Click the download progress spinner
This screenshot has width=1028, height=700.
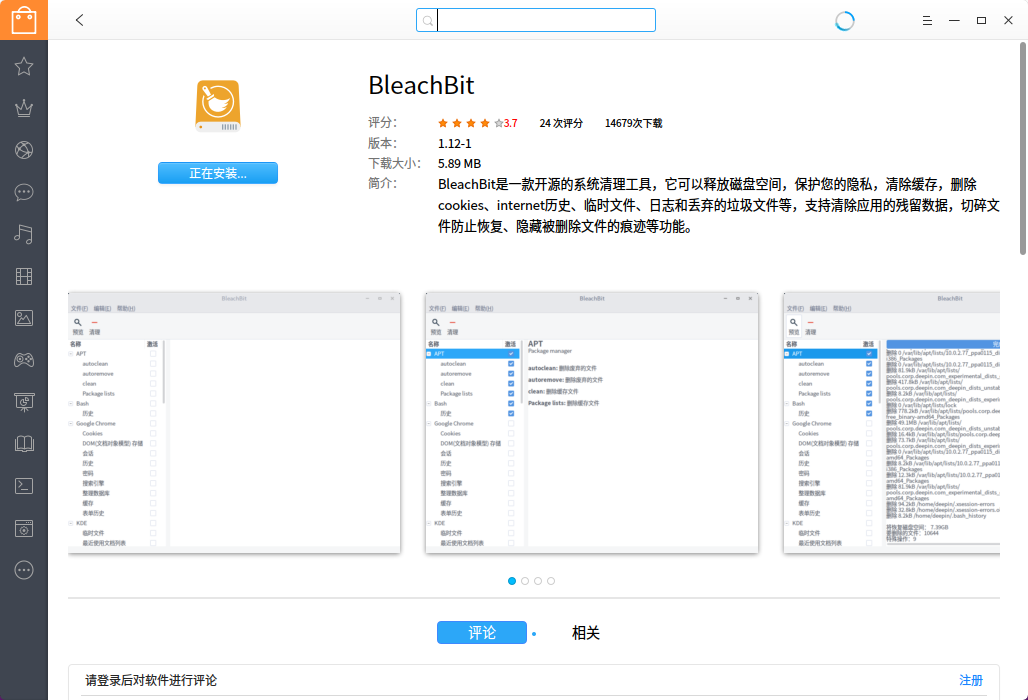(844, 19)
